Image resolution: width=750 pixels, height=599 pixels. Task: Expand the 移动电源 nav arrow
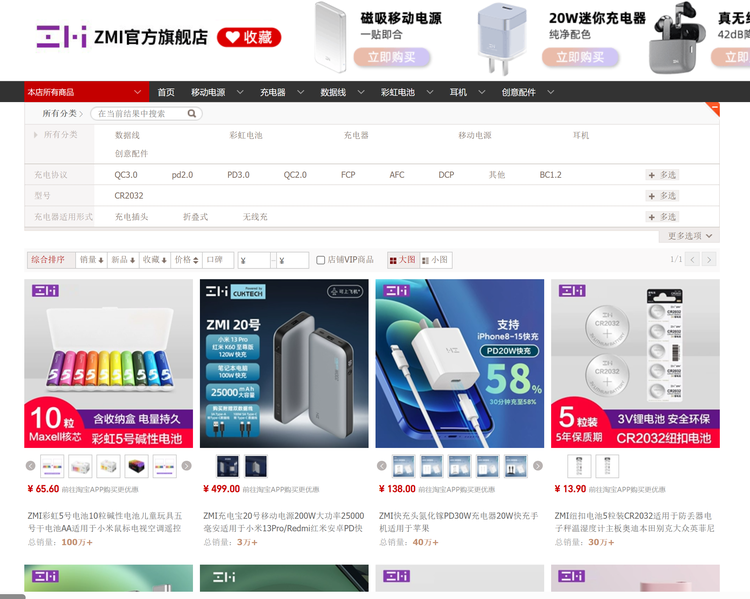point(240,92)
